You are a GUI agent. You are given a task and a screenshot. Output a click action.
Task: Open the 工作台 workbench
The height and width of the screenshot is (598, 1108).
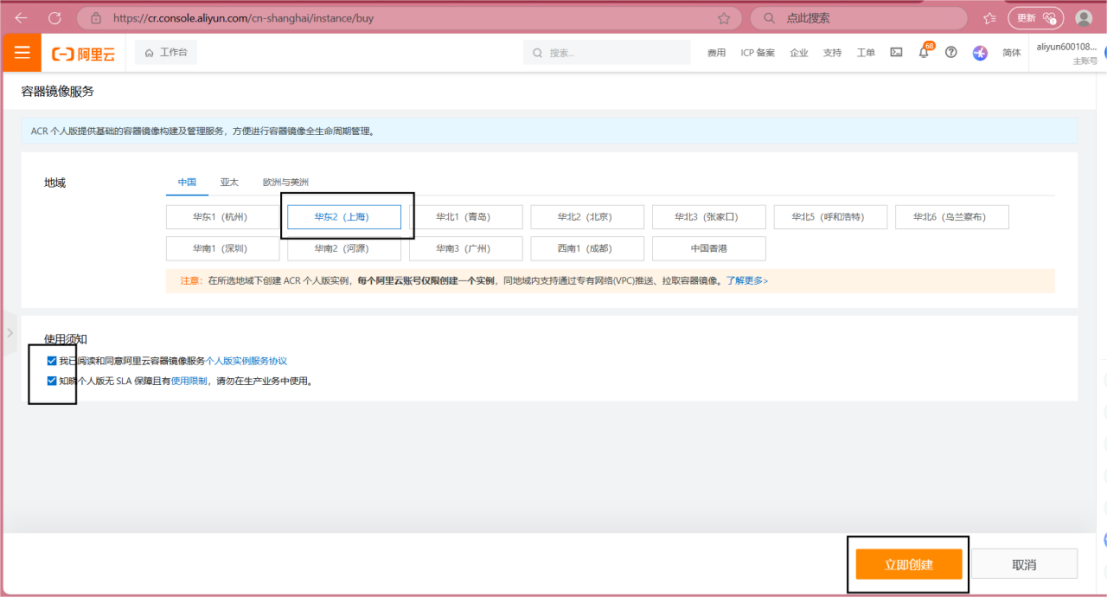[166, 52]
